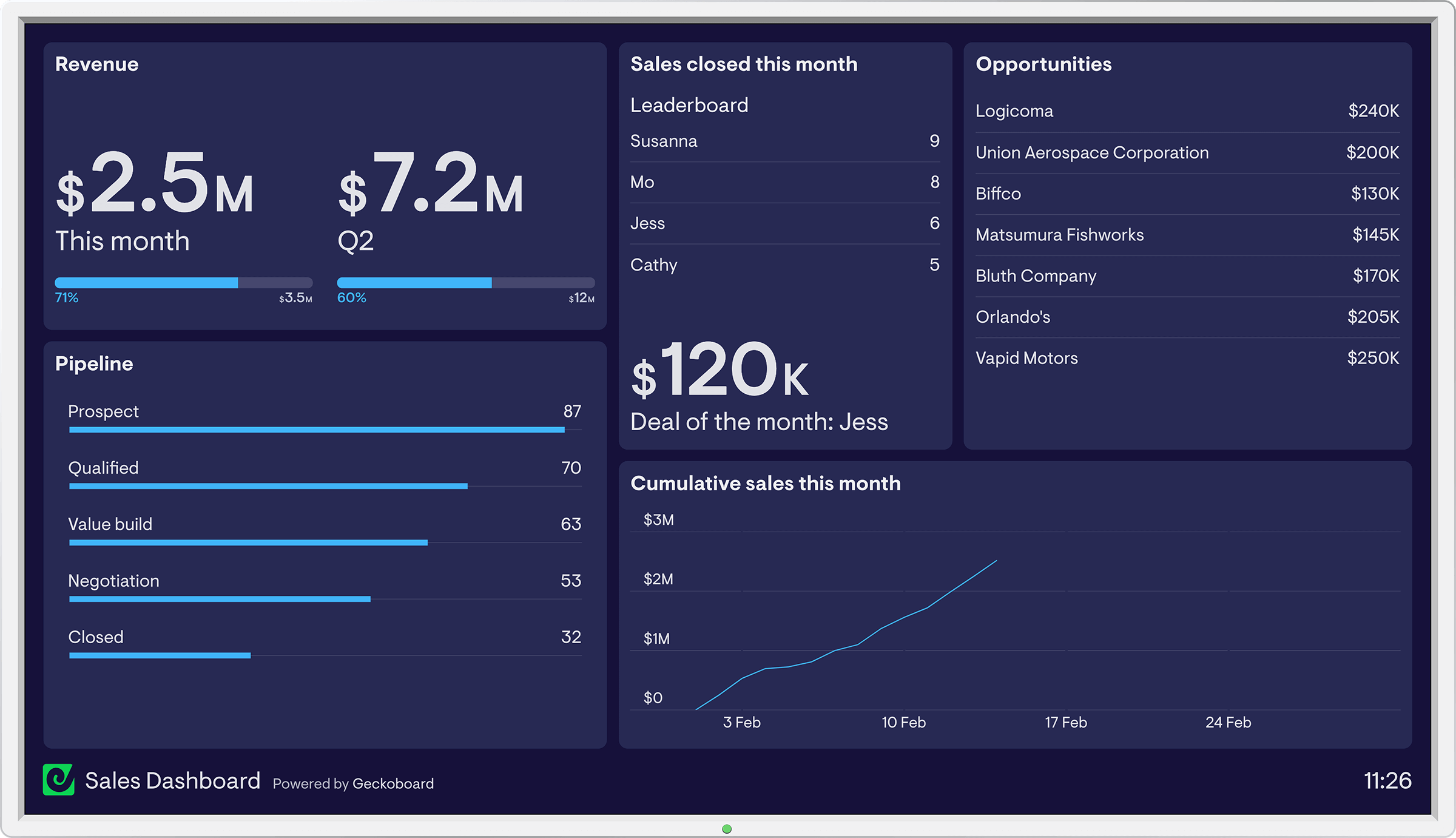This screenshot has height=838, width=1456.
Task: Click the green status light below screen
Action: (727, 829)
